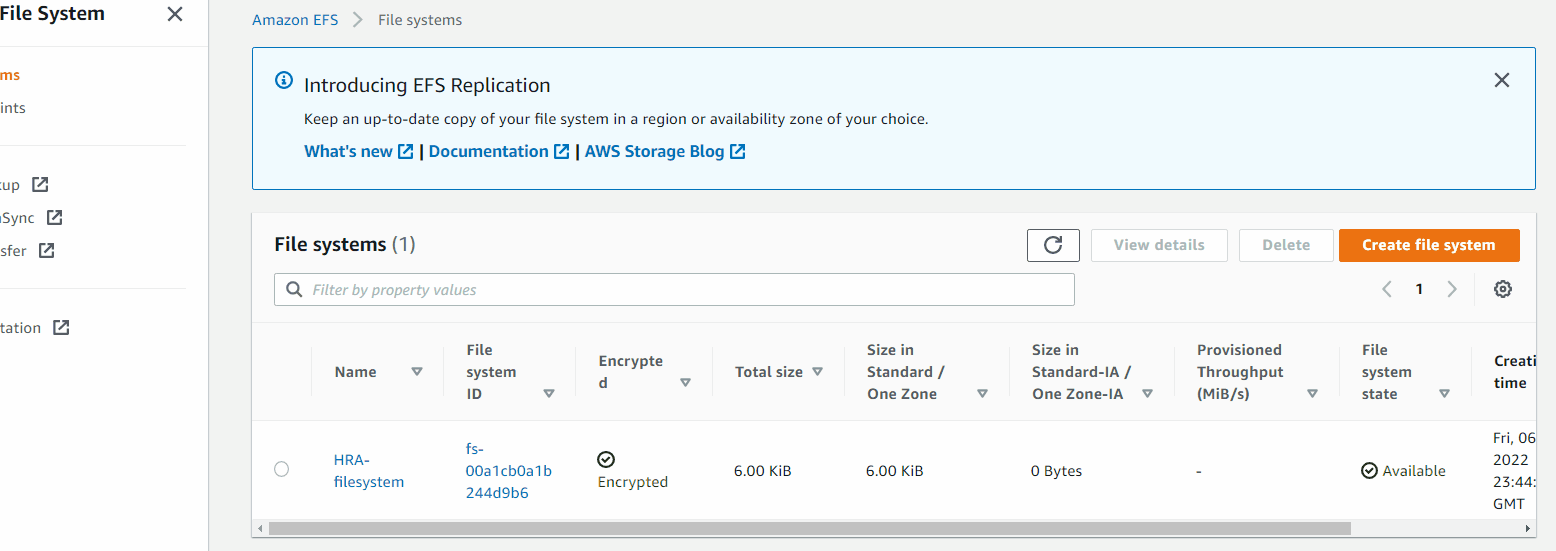This screenshot has width=1556, height=551.
Task: Click the magnifier icon in the filter field
Action: [294, 290]
